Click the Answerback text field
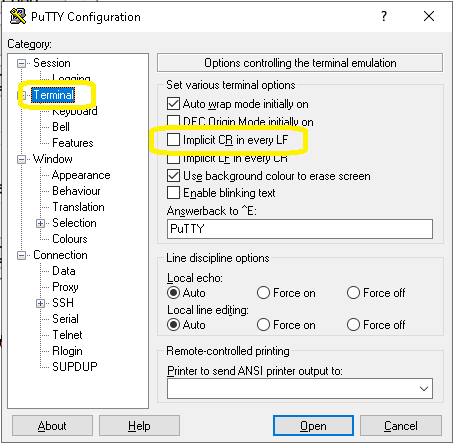Viewport: 455px width, 444px height. point(300,229)
